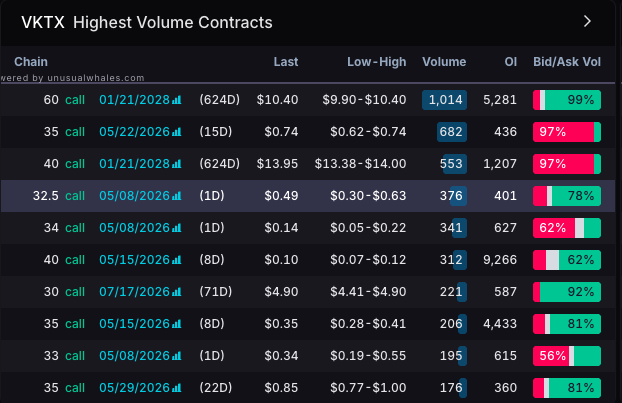Open the 05/08/2026 link for 34 call
The height and width of the screenshot is (403, 622).
(x=134, y=228)
